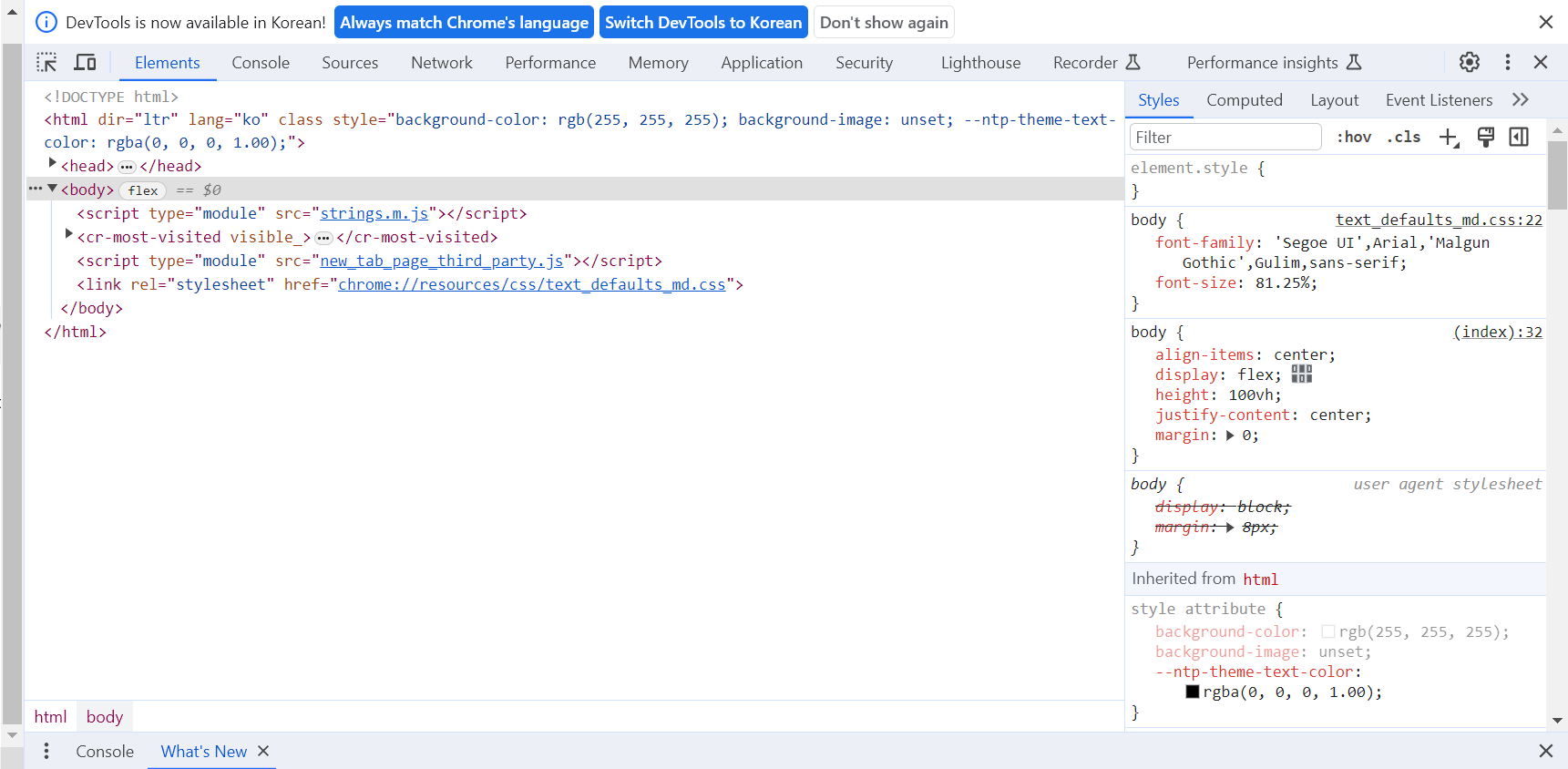Open the drawer three-dot menu
This screenshot has height=769, width=1568.
pos(46,751)
